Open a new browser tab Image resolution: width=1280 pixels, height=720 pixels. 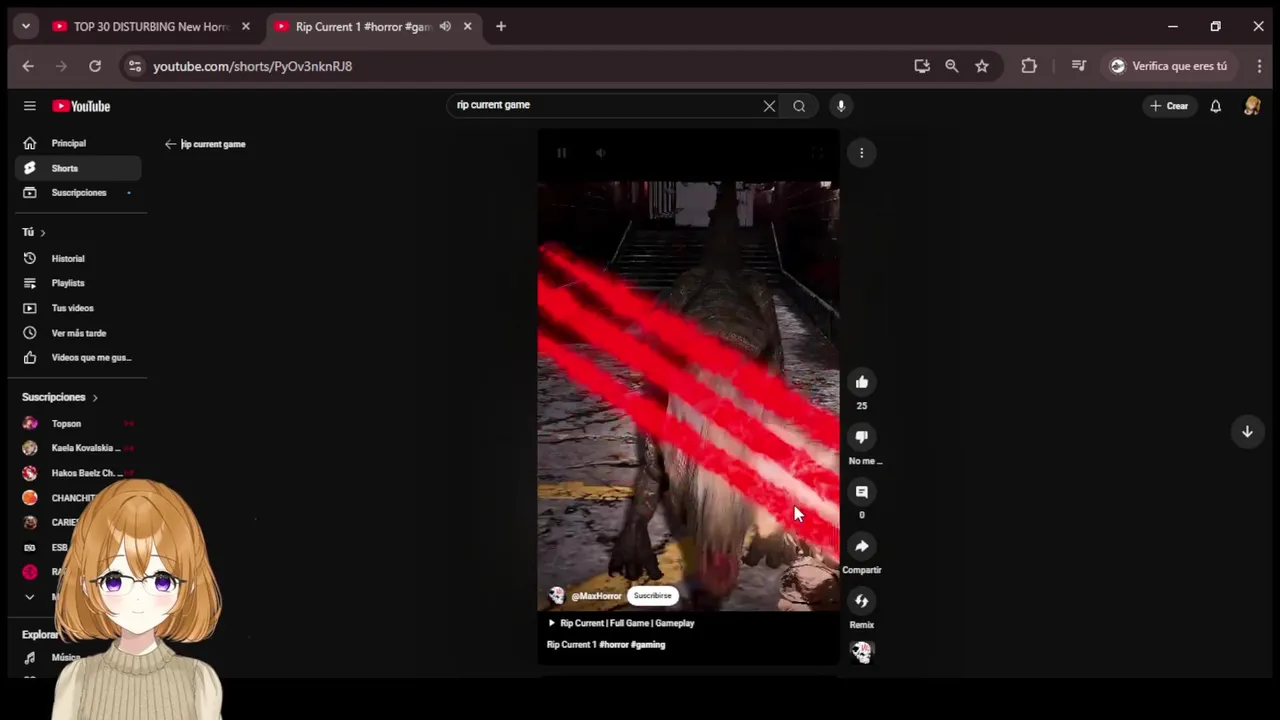(x=501, y=27)
